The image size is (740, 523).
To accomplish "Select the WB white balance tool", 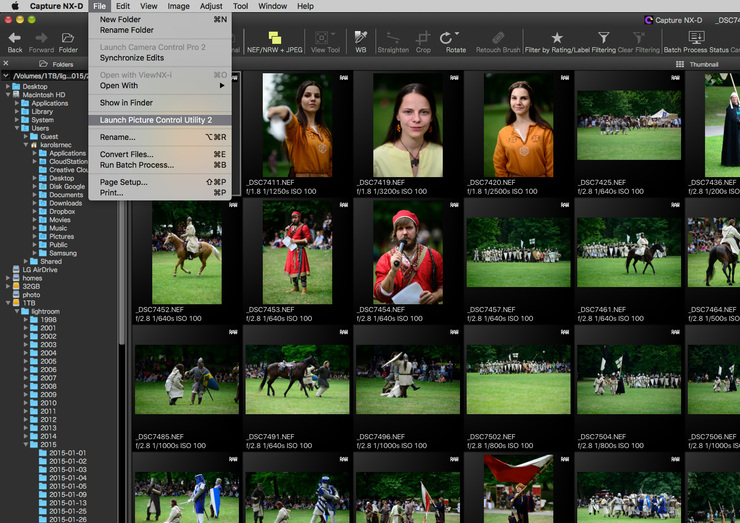I will 361,38.
